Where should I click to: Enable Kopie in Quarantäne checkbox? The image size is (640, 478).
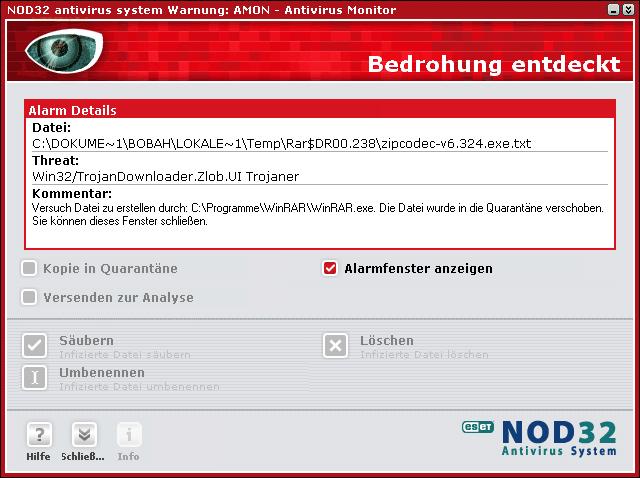pos(29,269)
